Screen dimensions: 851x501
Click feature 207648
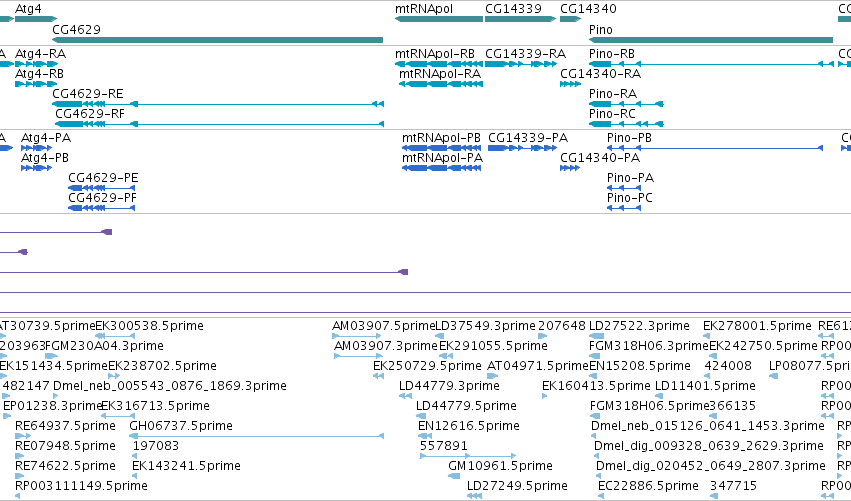(562, 326)
